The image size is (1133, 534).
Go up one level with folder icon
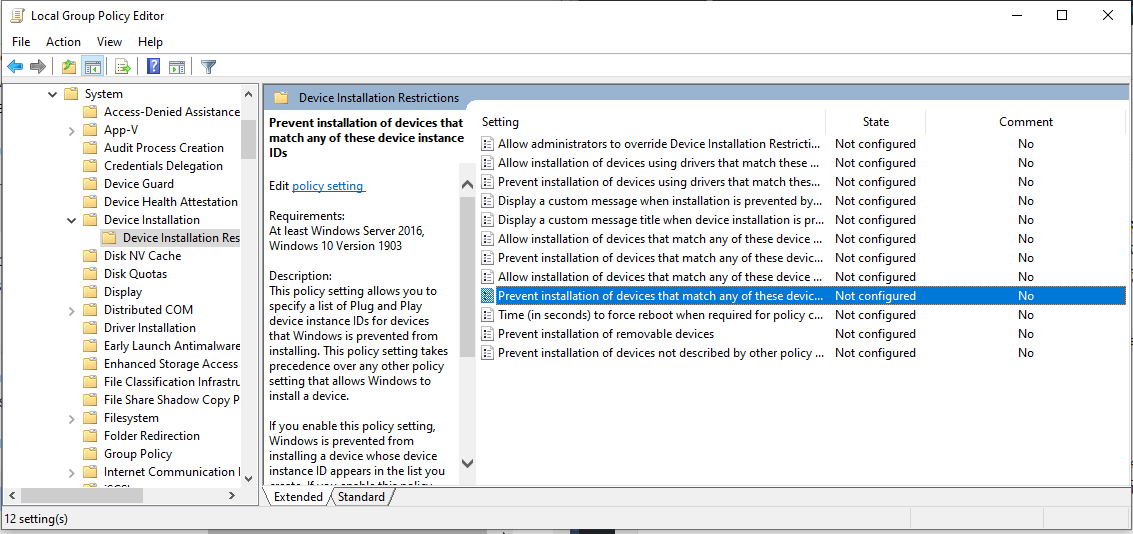(x=69, y=67)
